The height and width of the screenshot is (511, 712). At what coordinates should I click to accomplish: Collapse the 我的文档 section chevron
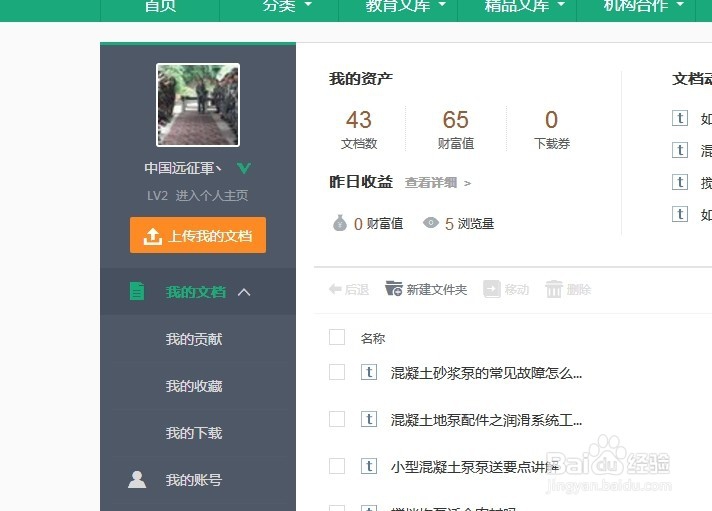(244, 292)
